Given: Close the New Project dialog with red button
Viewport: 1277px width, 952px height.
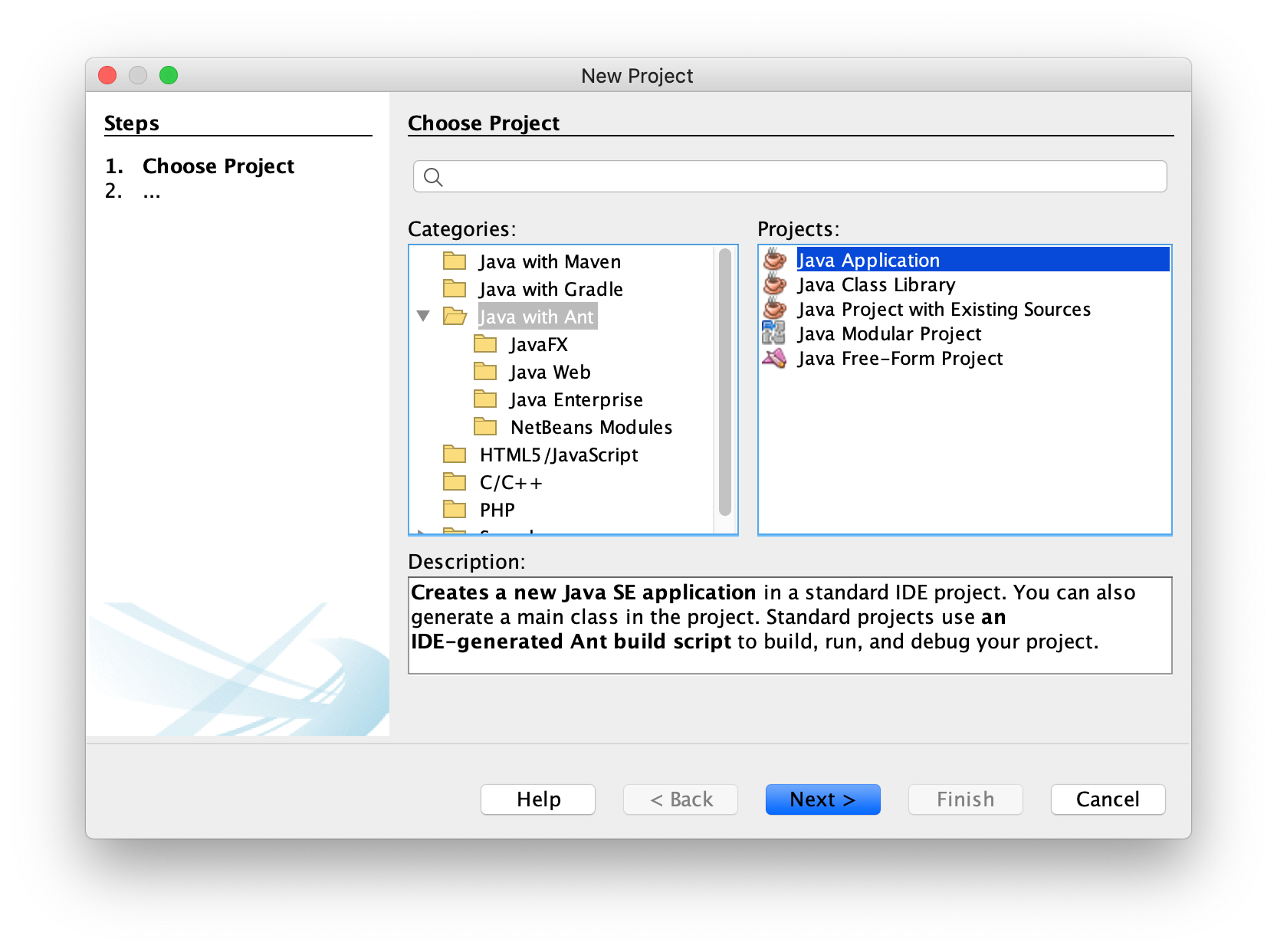Looking at the screenshot, I should 107,75.
